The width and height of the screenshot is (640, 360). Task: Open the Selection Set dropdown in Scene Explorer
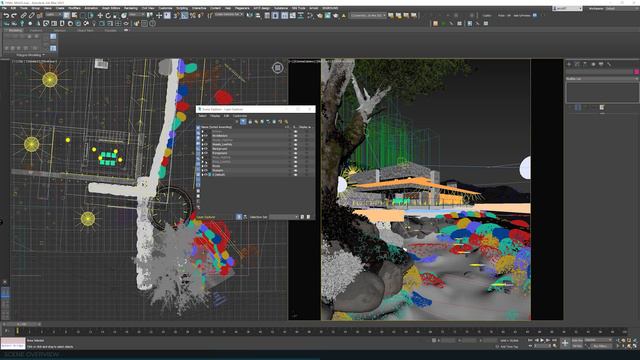[x=284, y=217]
